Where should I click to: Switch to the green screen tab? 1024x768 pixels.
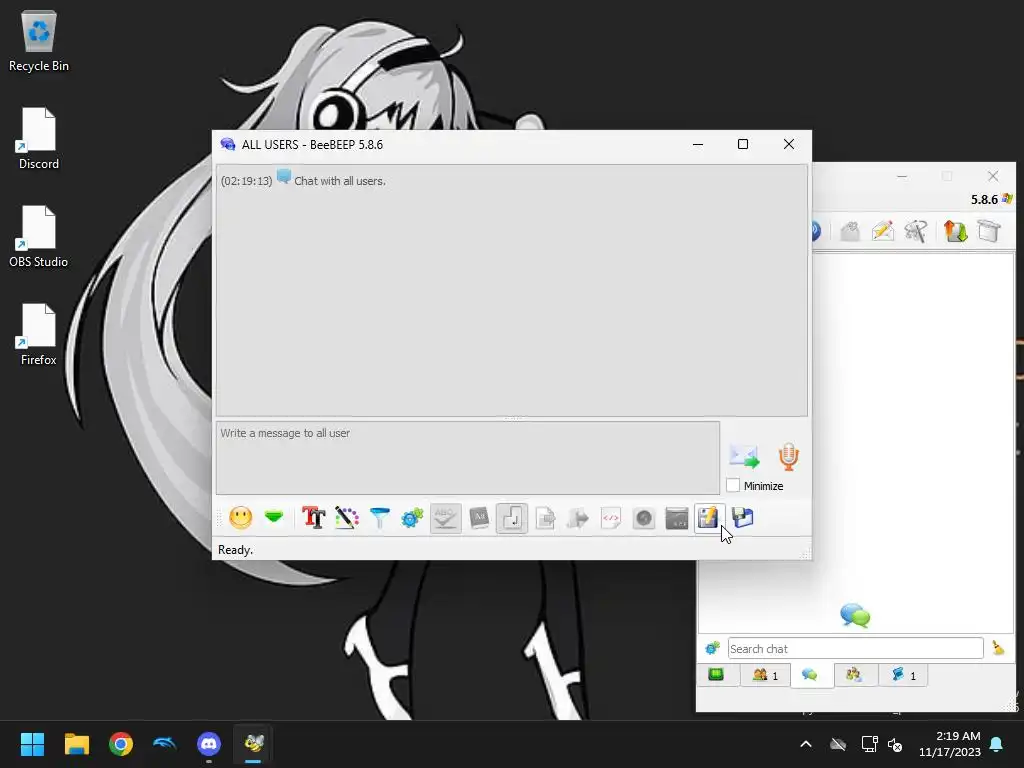tap(716, 675)
